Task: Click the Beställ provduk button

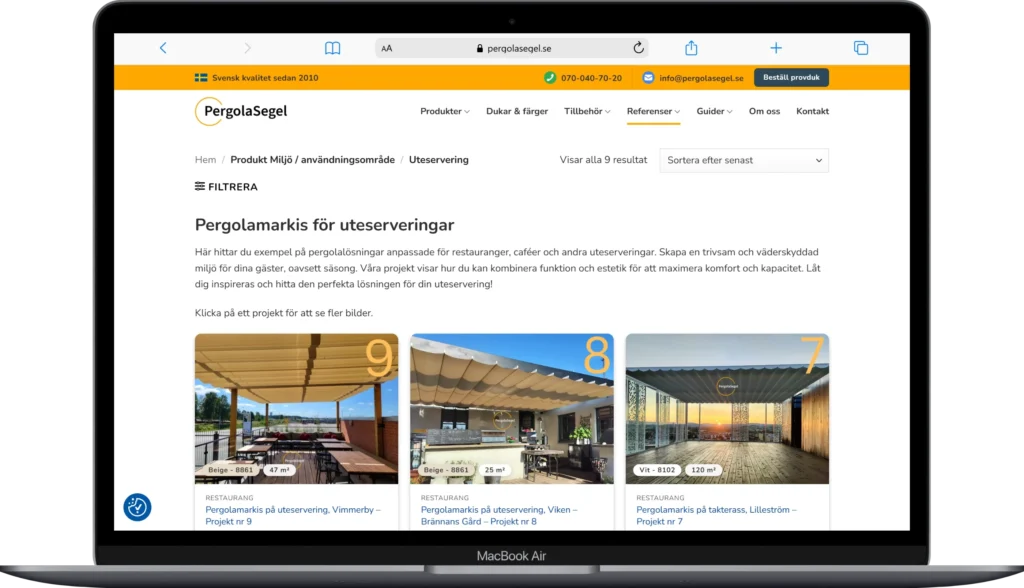Action: [791, 77]
